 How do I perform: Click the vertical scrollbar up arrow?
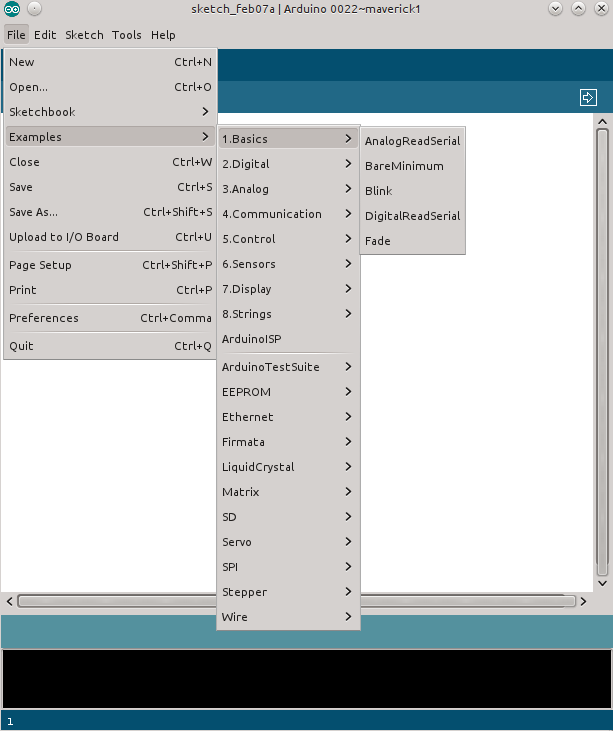coord(602,122)
